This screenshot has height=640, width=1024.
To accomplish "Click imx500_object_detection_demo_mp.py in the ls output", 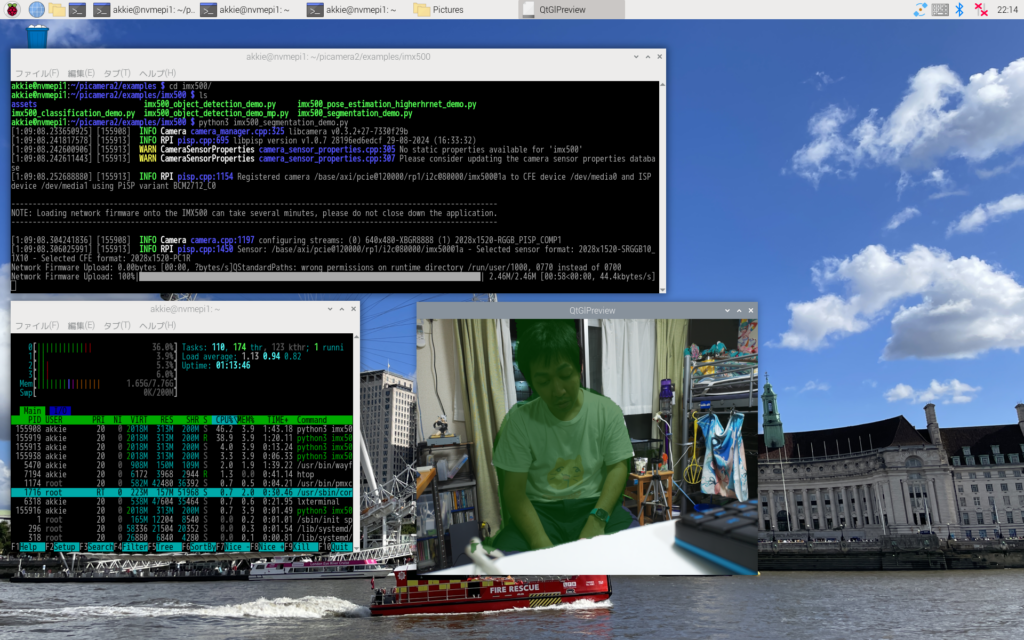I will pos(216,113).
